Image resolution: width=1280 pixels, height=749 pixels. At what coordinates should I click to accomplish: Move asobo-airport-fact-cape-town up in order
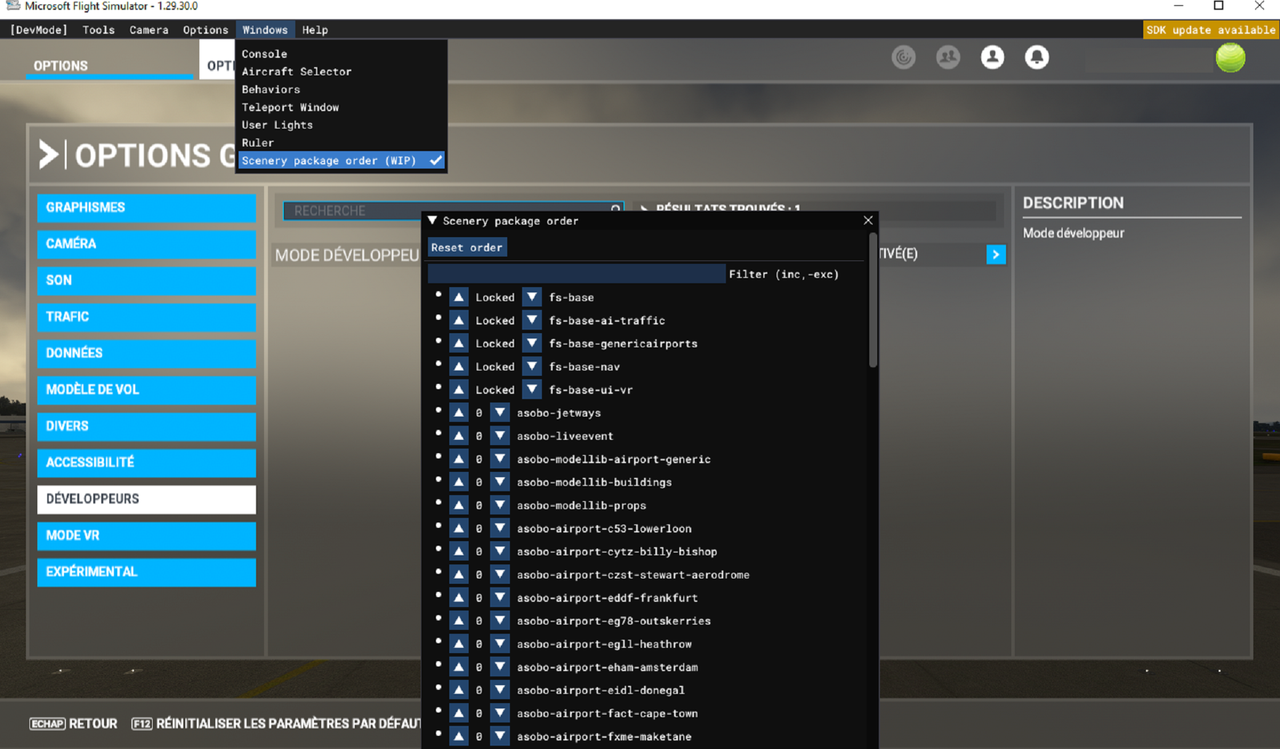click(x=458, y=713)
